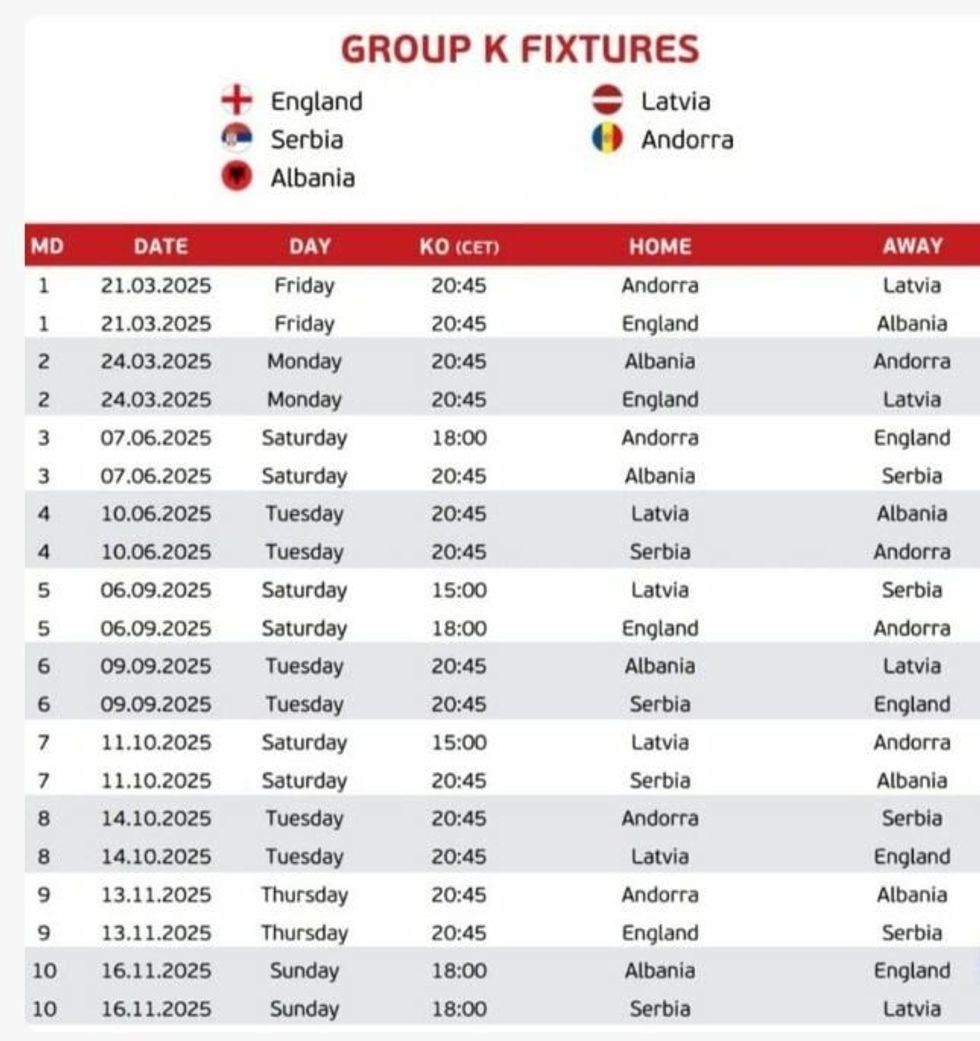Click the KO (CET) column header

coord(459,246)
